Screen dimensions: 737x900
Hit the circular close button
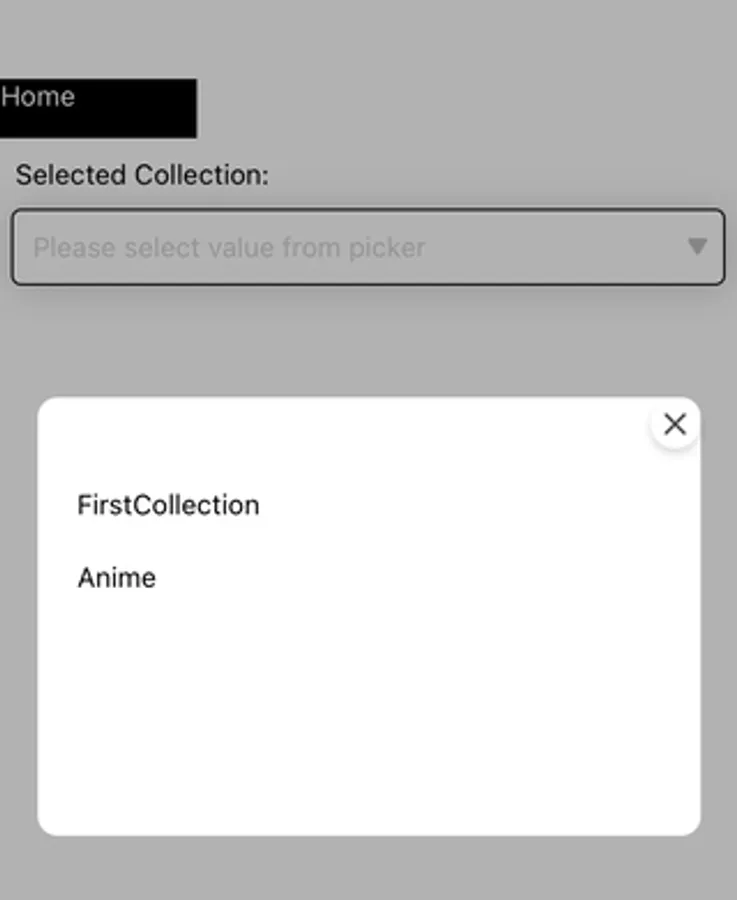coord(675,424)
